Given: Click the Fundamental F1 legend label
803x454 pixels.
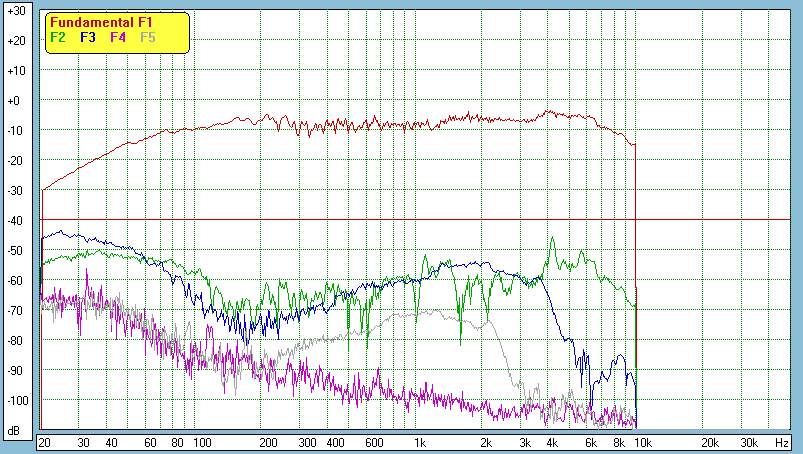Looking at the screenshot, I should [x=101, y=22].
